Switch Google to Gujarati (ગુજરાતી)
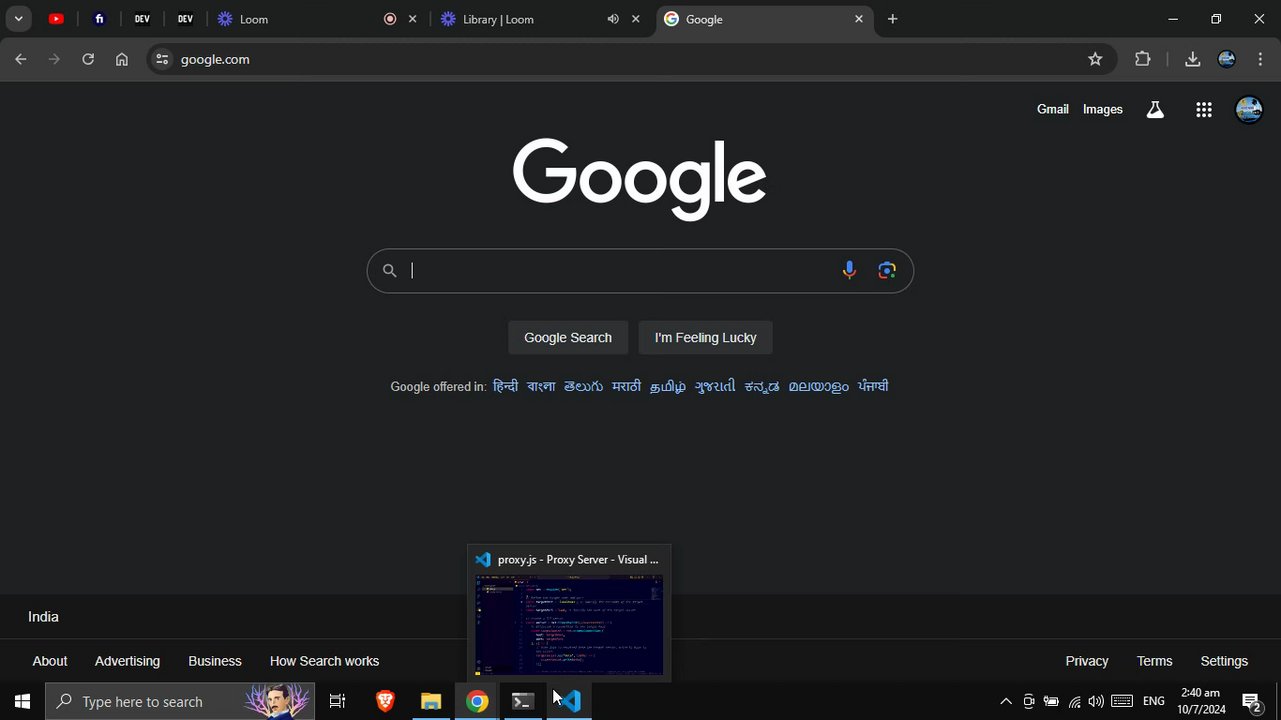The width and height of the screenshot is (1281, 720). 715,386
